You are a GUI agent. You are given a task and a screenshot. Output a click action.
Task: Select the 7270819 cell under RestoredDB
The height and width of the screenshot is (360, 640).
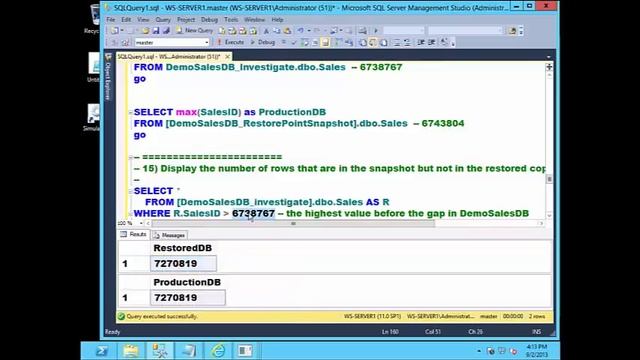pos(183,264)
